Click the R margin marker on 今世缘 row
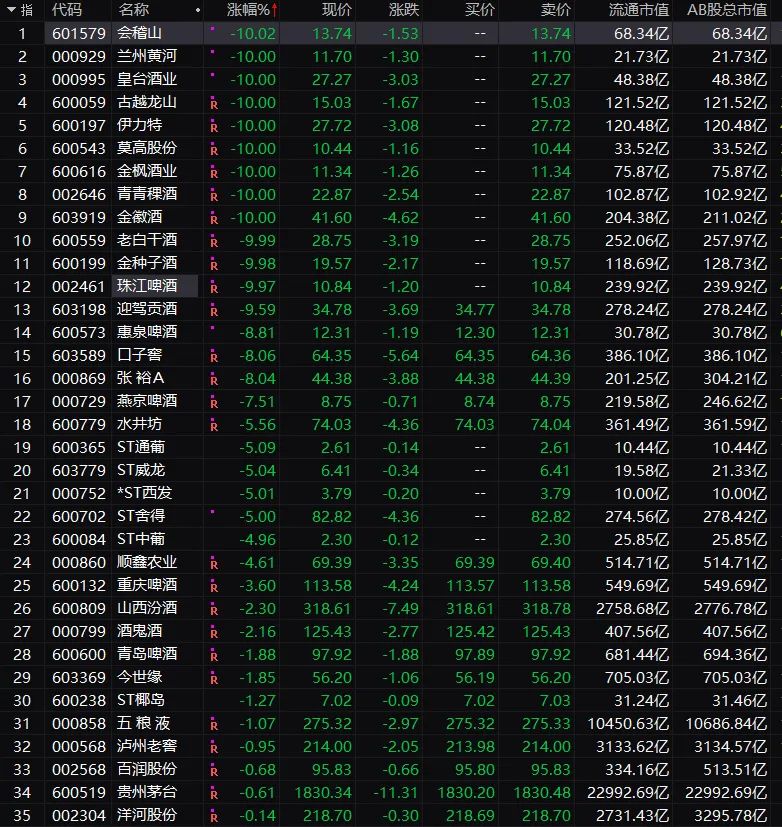The height and width of the screenshot is (827, 782). tap(214, 679)
